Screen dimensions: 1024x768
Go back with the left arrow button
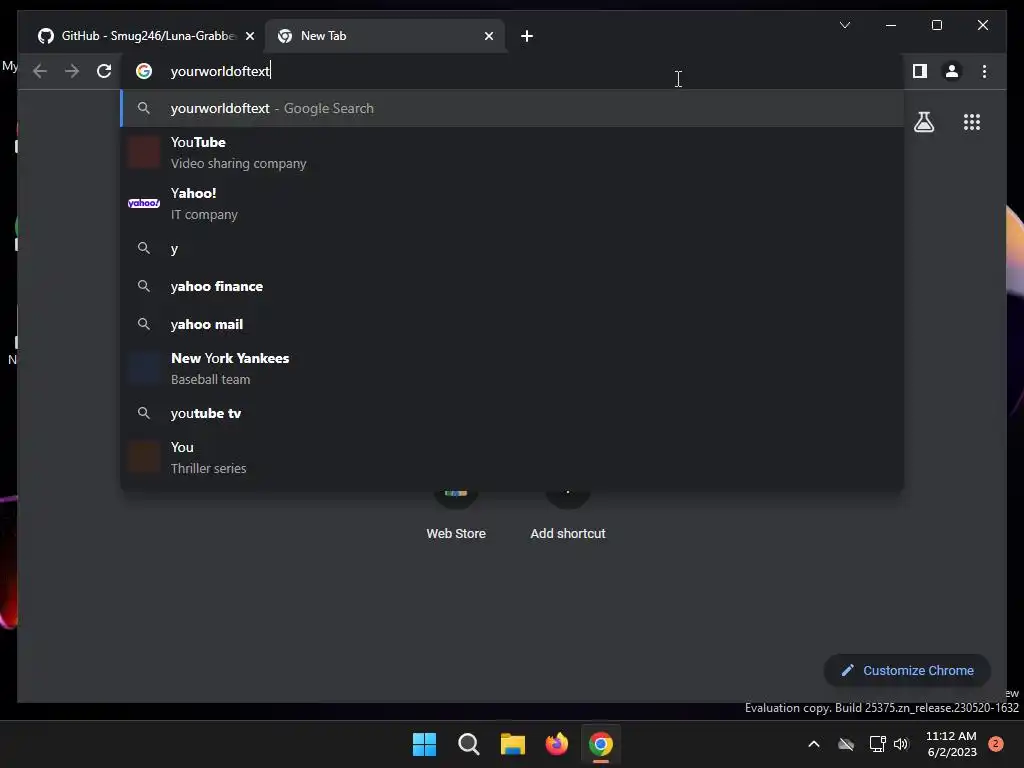[40, 71]
